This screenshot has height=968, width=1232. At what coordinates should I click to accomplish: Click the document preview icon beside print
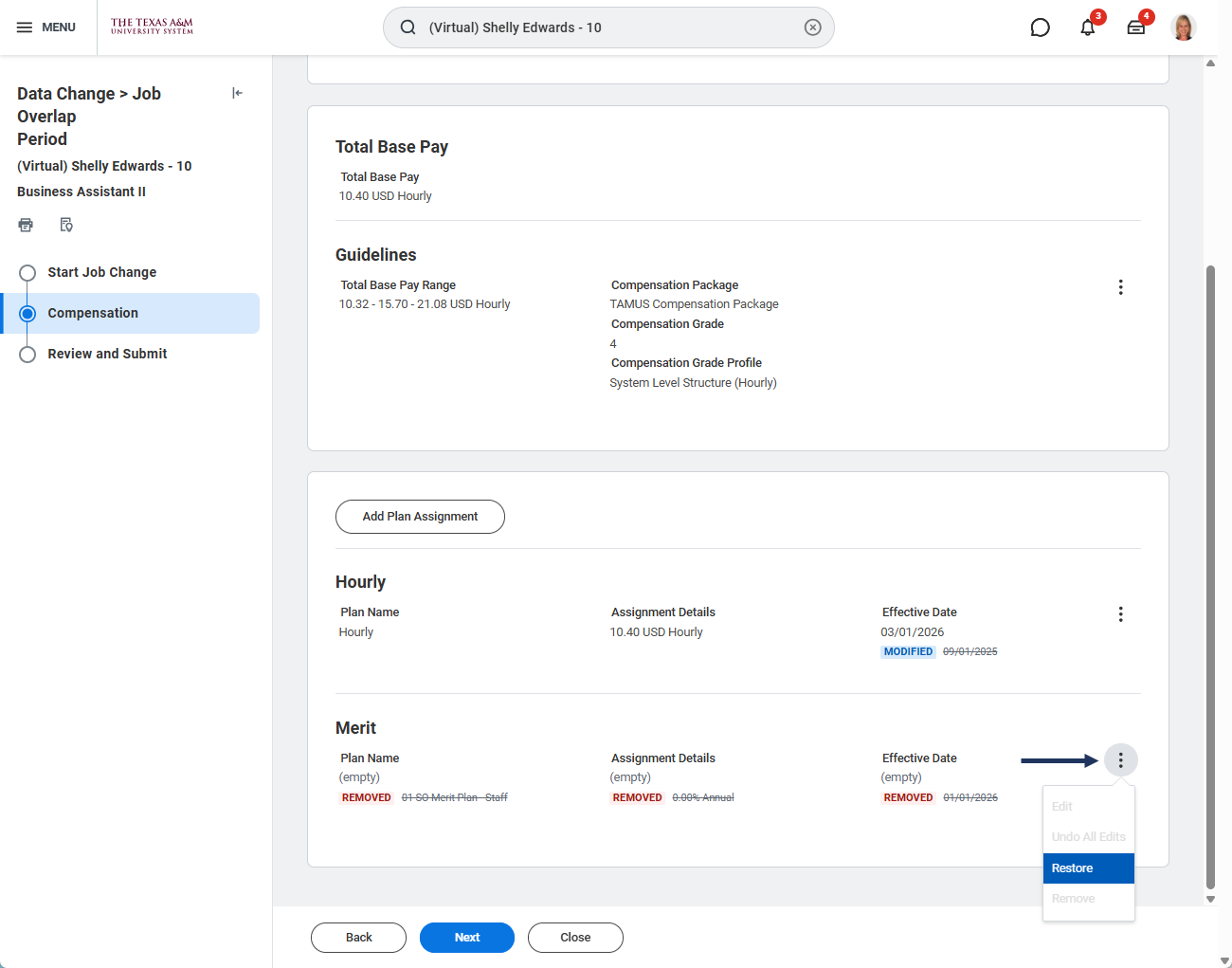click(66, 225)
